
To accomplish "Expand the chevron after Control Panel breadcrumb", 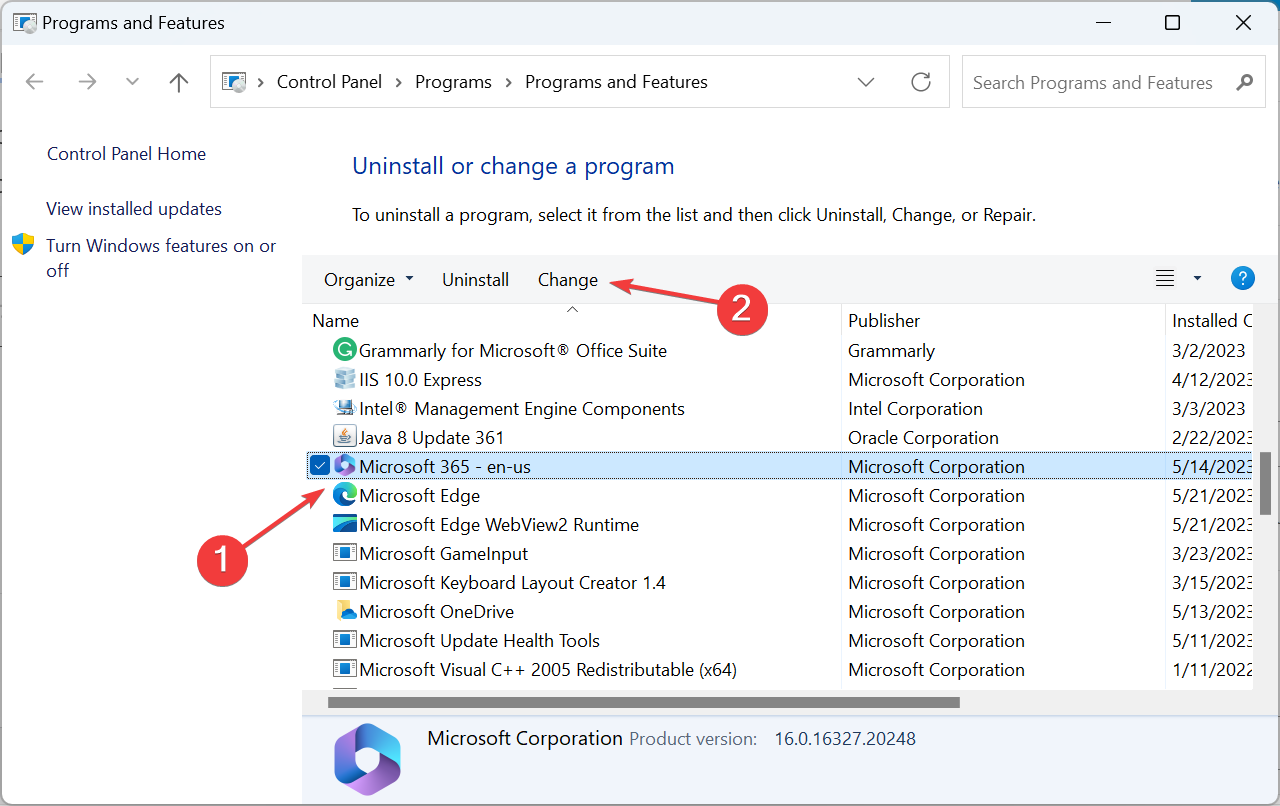I will pyautogui.click(x=399, y=82).
